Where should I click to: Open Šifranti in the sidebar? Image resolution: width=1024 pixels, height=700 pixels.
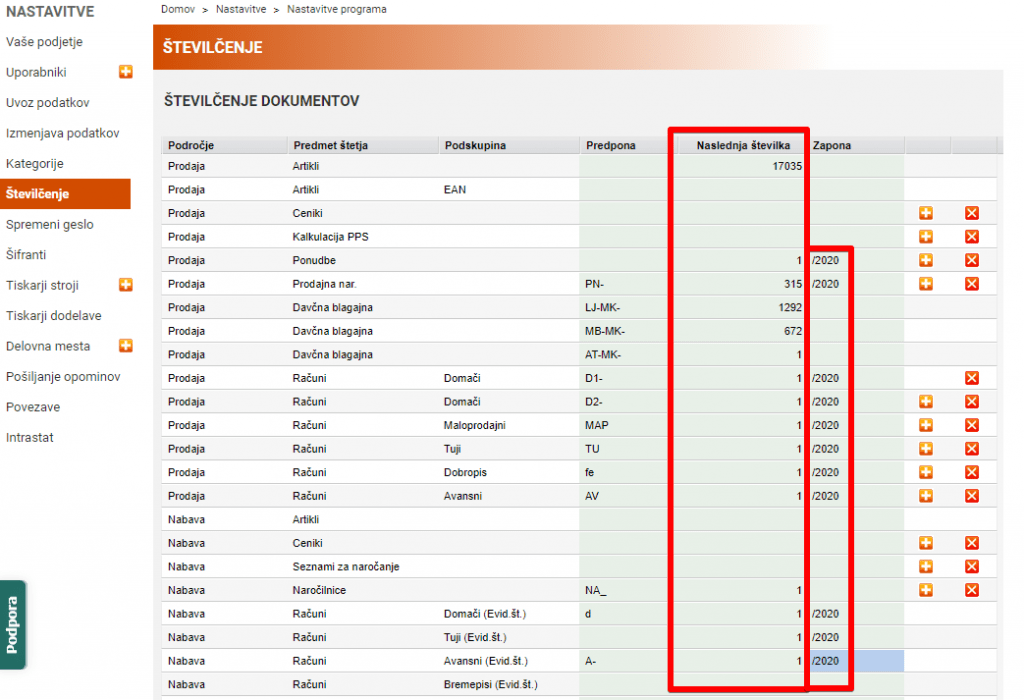point(26,255)
